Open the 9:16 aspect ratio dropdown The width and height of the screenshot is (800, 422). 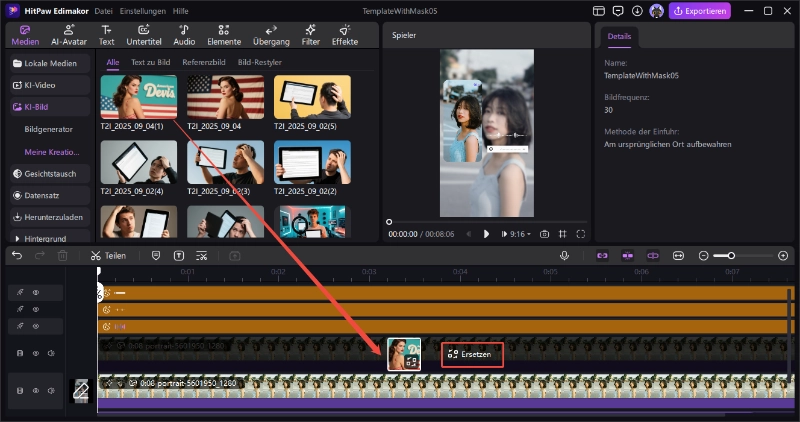518,234
